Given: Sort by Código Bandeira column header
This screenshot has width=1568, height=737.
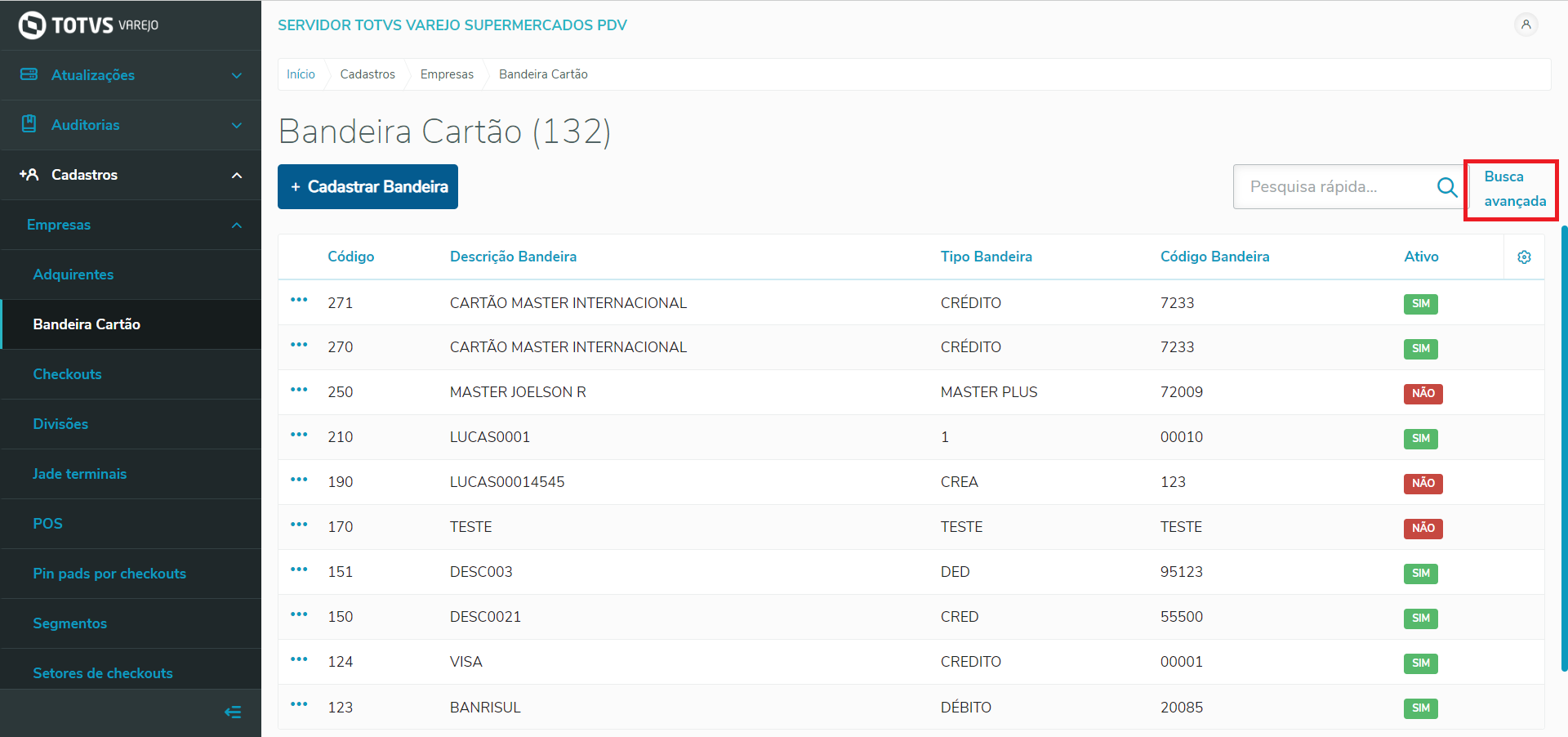Looking at the screenshot, I should coord(1215,257).
